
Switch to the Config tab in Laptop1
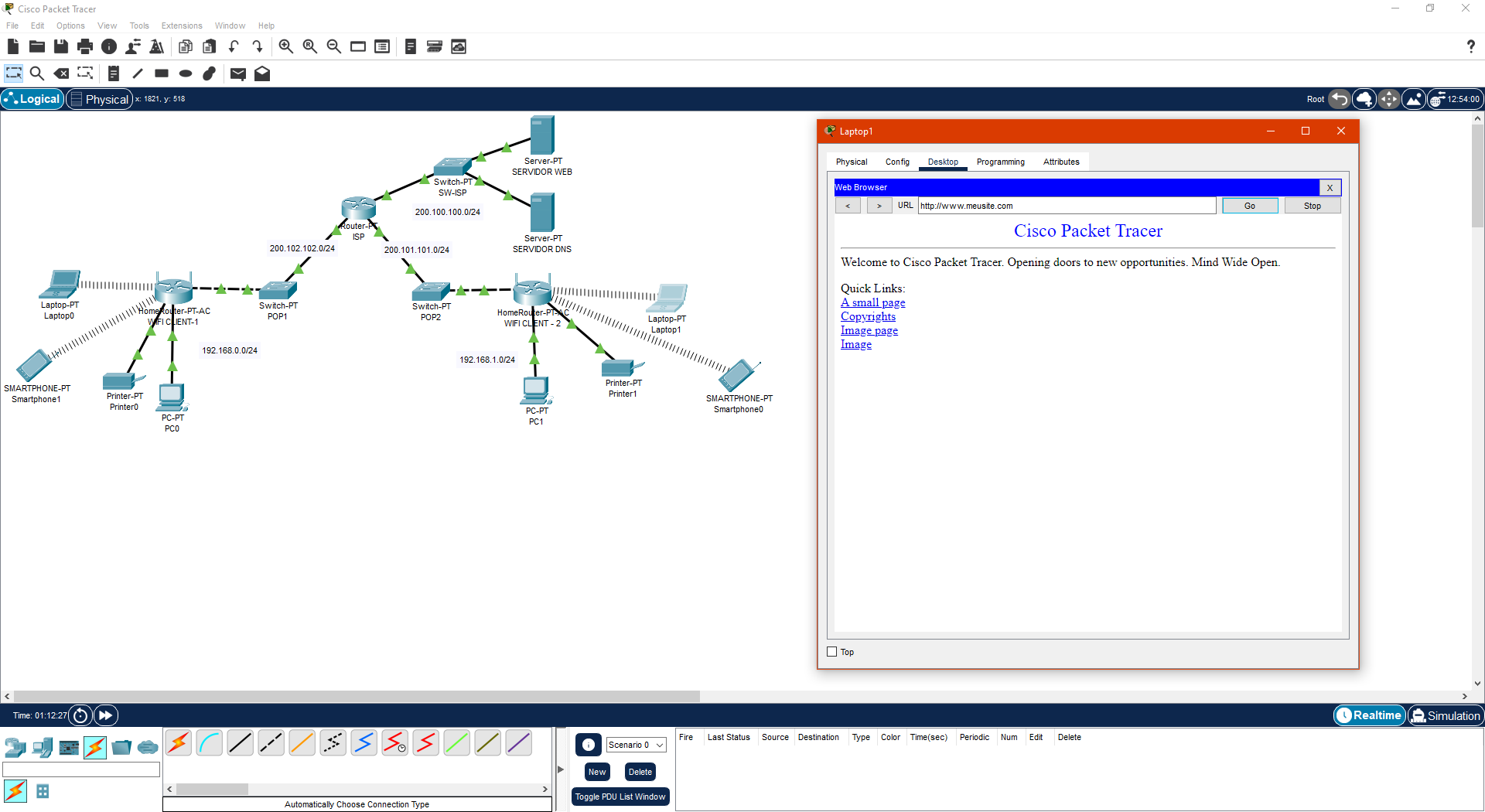(x=897, y=162)
